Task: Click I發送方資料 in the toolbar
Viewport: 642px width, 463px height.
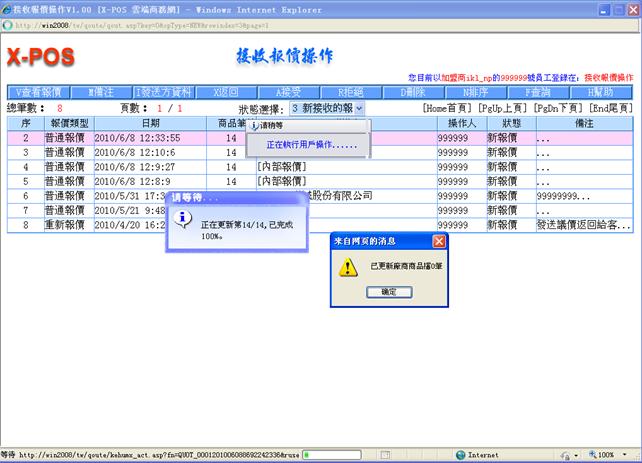Action: click(x=164, y=91)
